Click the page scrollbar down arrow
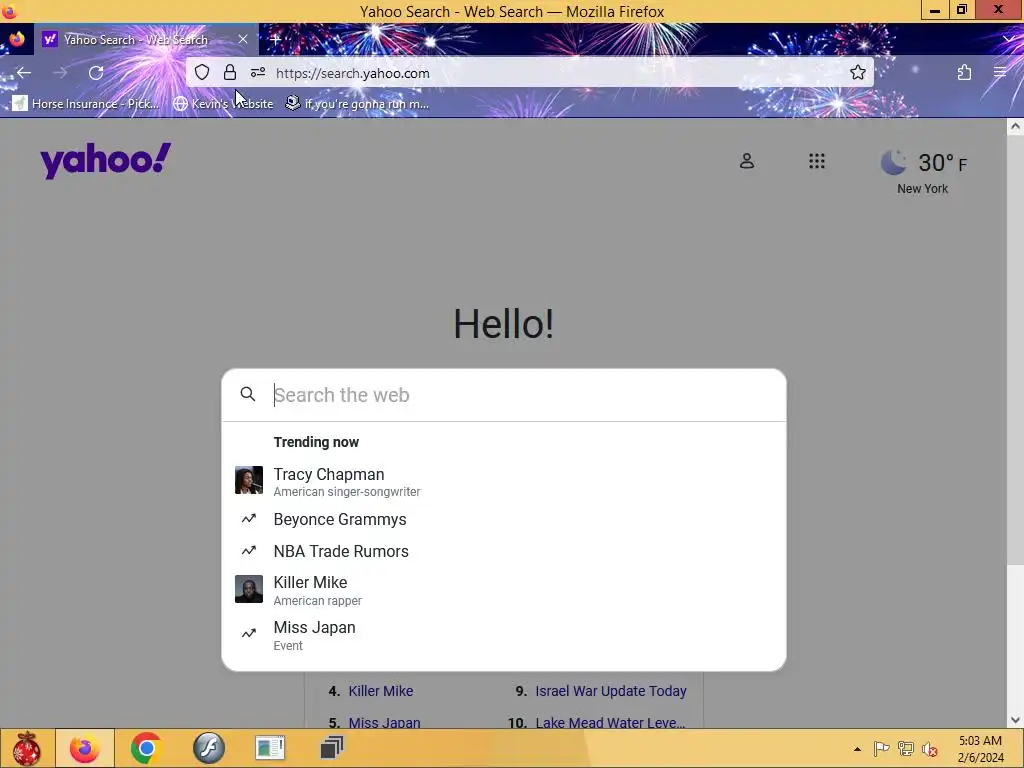The height and width of the screenshot is (768, 1024). point(1015,720)
